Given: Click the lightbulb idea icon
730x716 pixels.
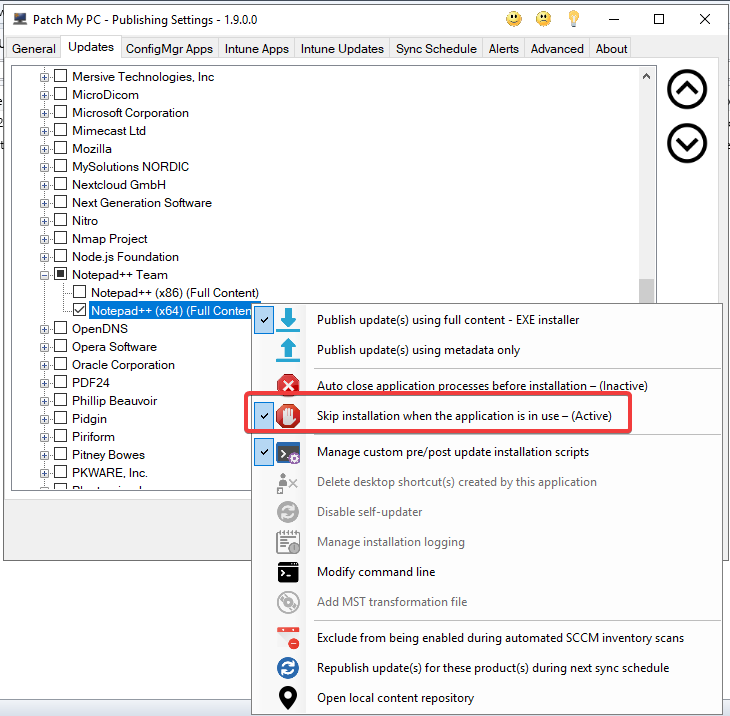Looking at the screenshot, I should click(x=574, y=19).
